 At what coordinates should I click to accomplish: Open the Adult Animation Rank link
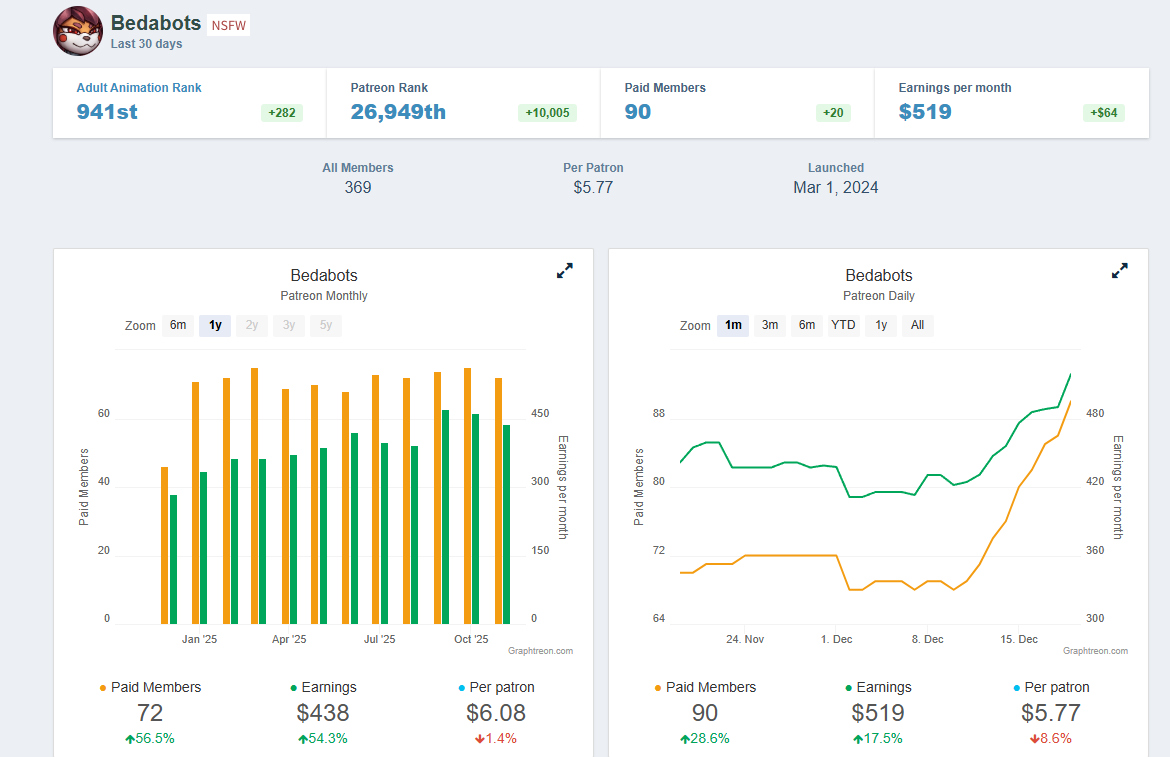tap(139, 87)
